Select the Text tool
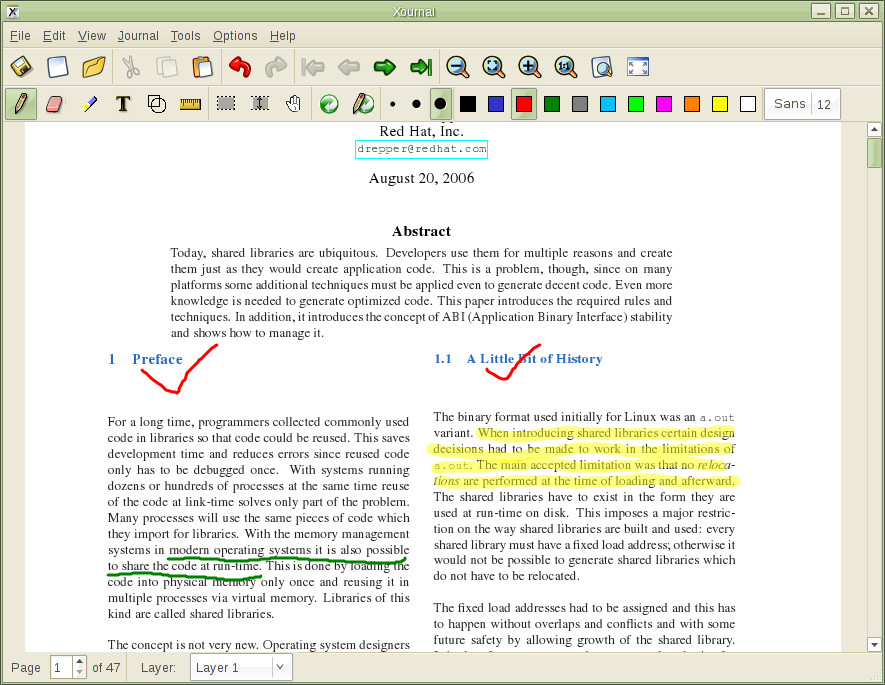The width and height of the screenshot is (885, 685). (123, 104)
